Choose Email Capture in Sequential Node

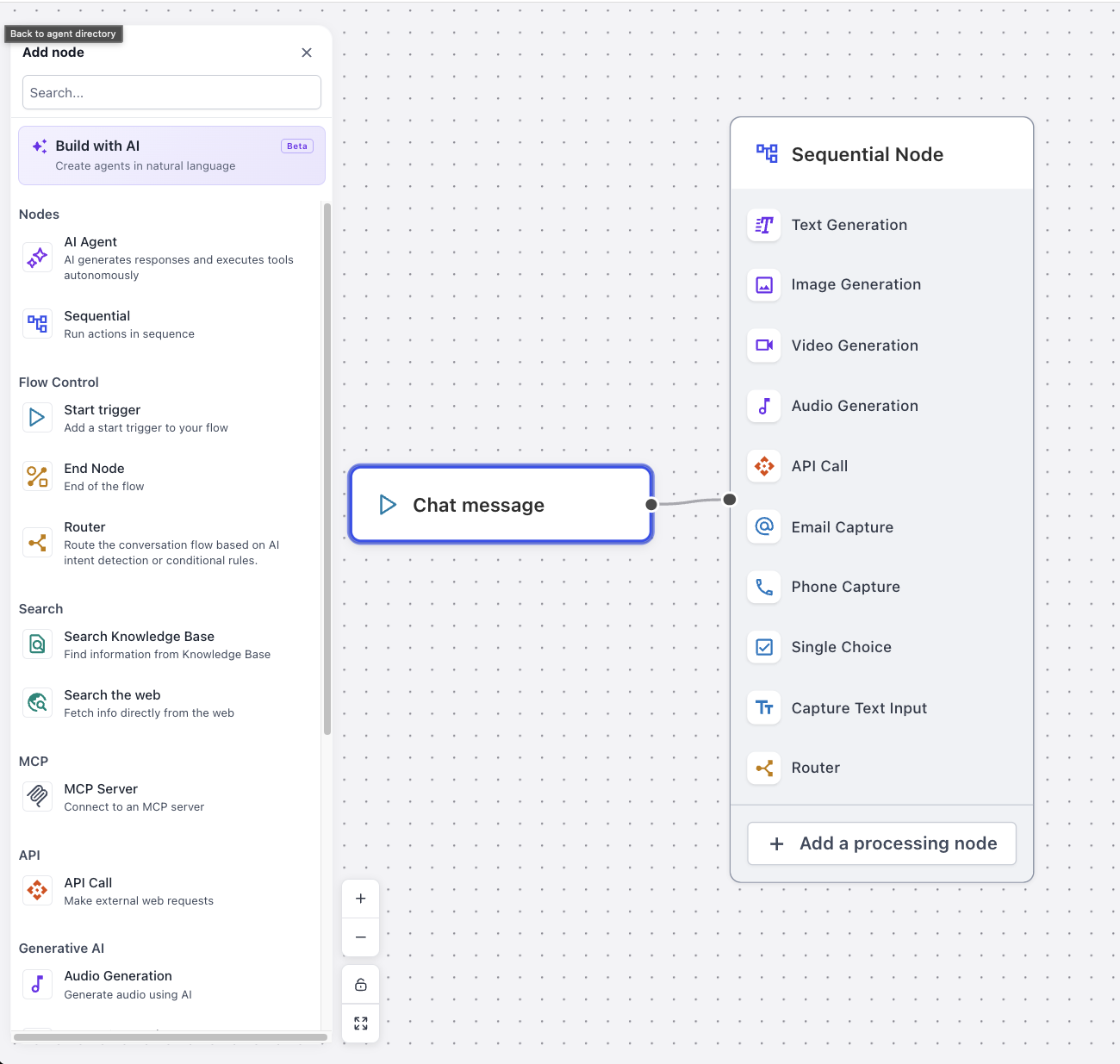click(x=842, y=527)
